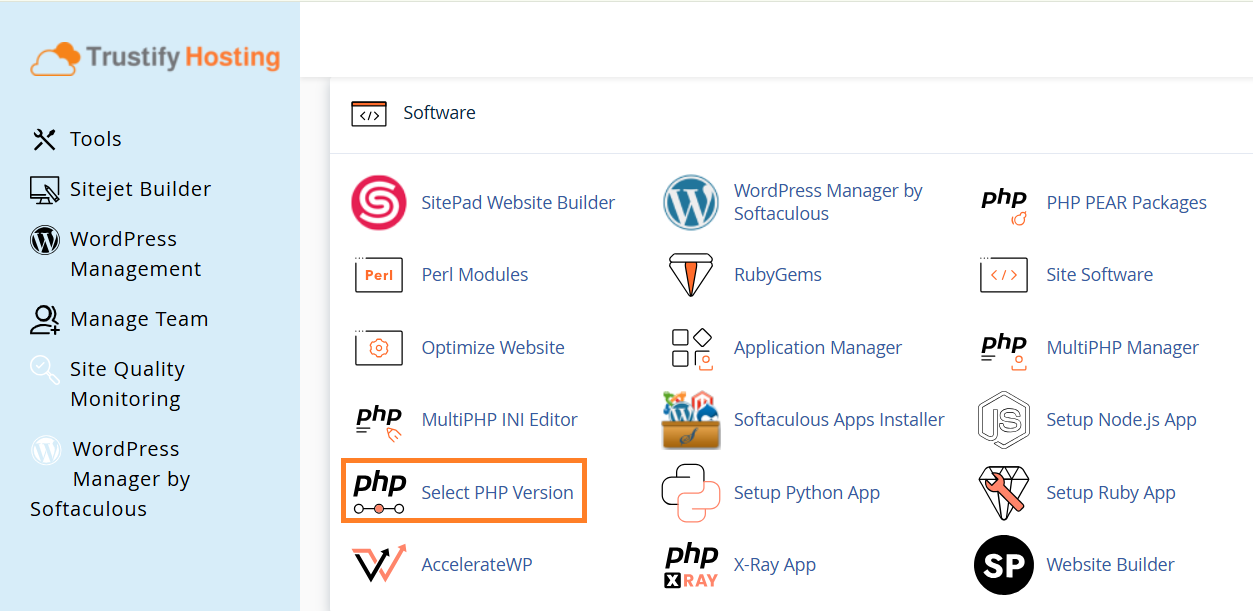Click the PHP PEAR Packages icon
Screen dimensions: 1253x611
(1004, 205)
